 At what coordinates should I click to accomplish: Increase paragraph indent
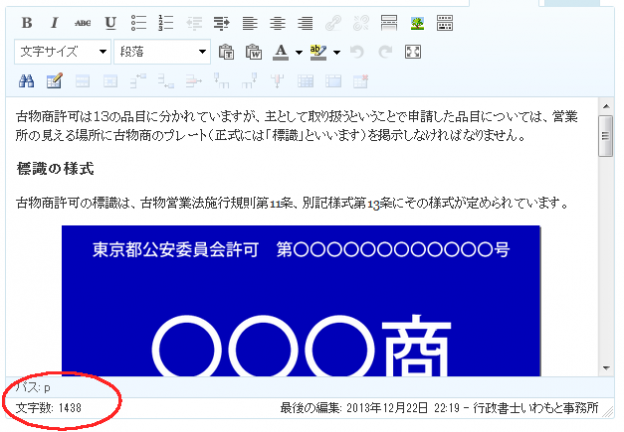222,23
